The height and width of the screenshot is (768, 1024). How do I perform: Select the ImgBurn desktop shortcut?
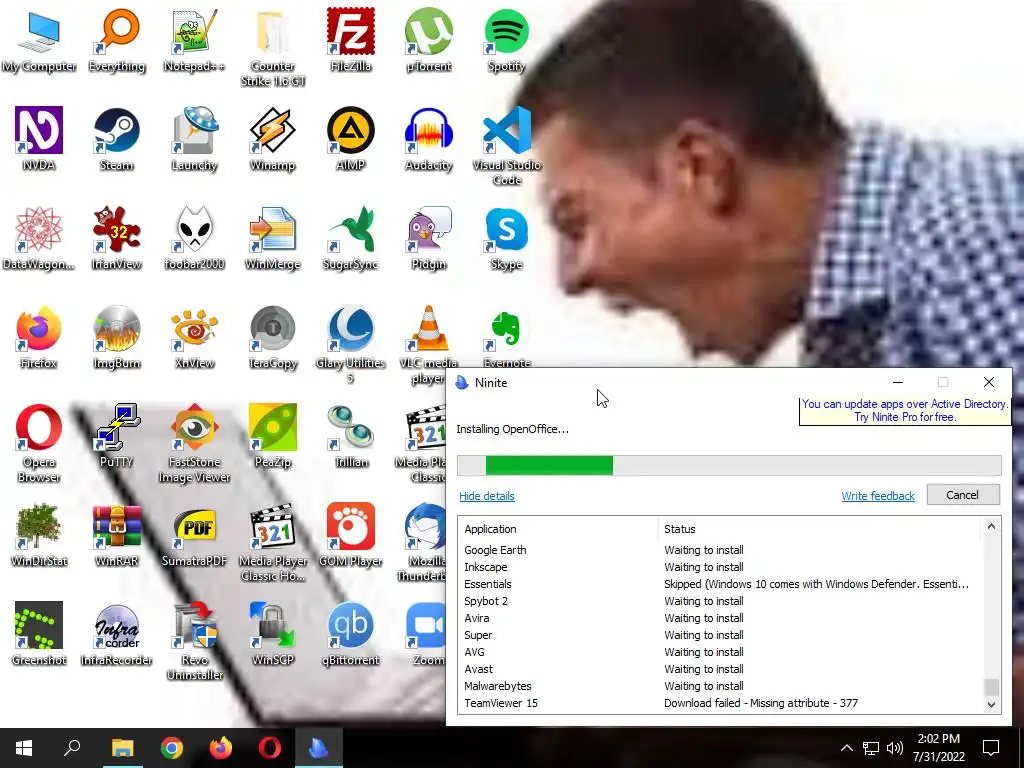(117, 337)
